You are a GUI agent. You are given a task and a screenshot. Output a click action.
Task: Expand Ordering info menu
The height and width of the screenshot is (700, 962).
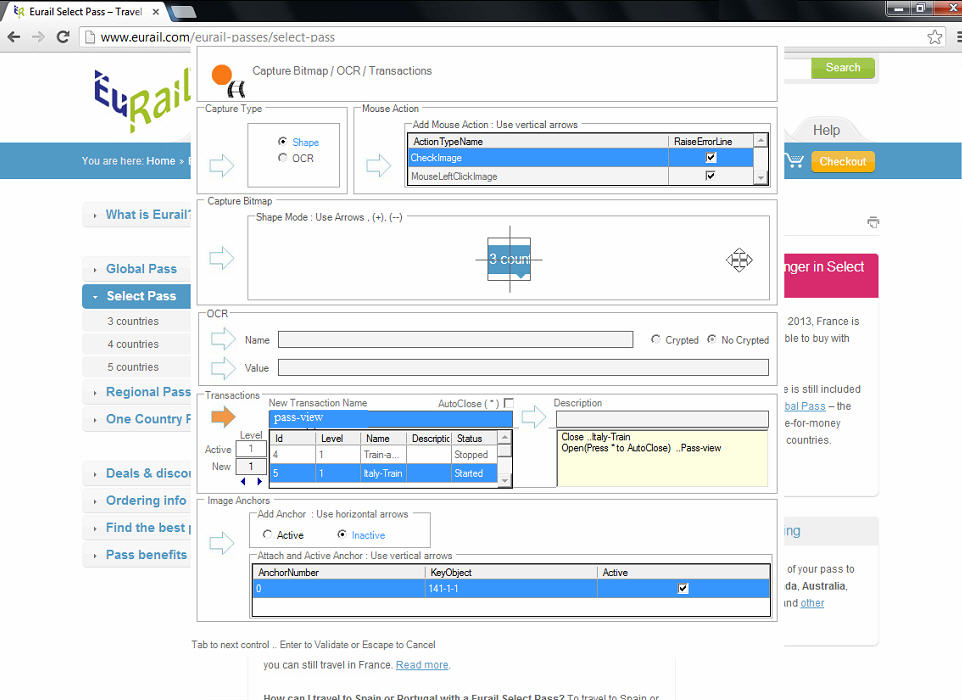pos(136,500)
